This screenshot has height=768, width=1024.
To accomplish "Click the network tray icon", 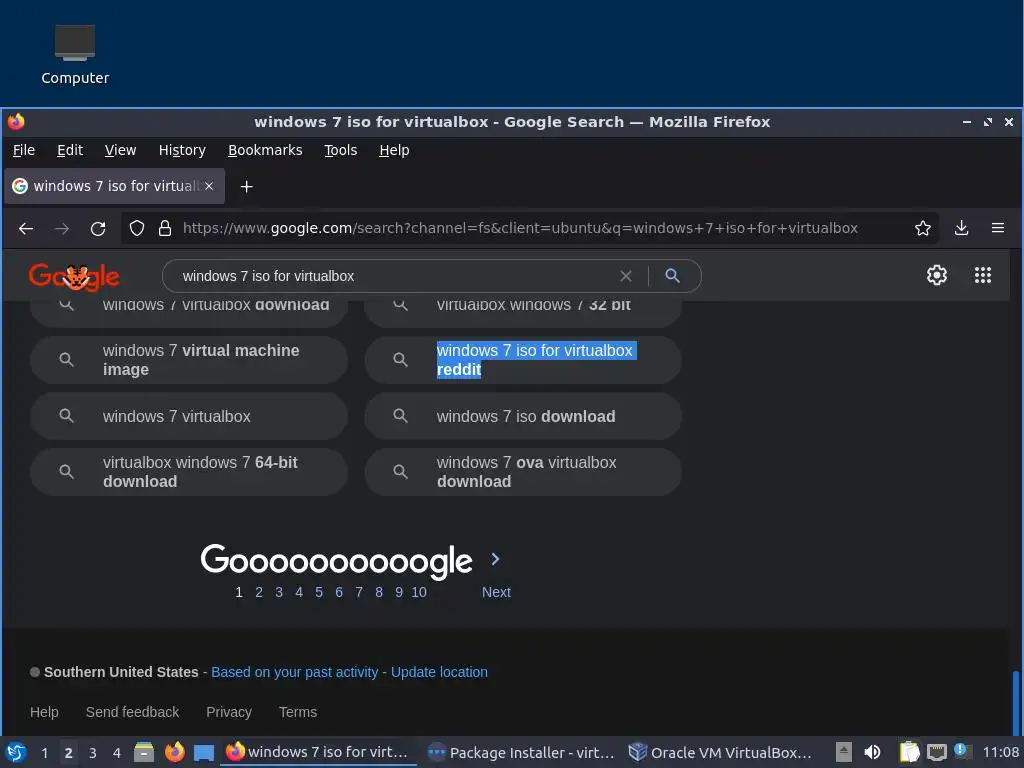I will click(x=937, y=752).
